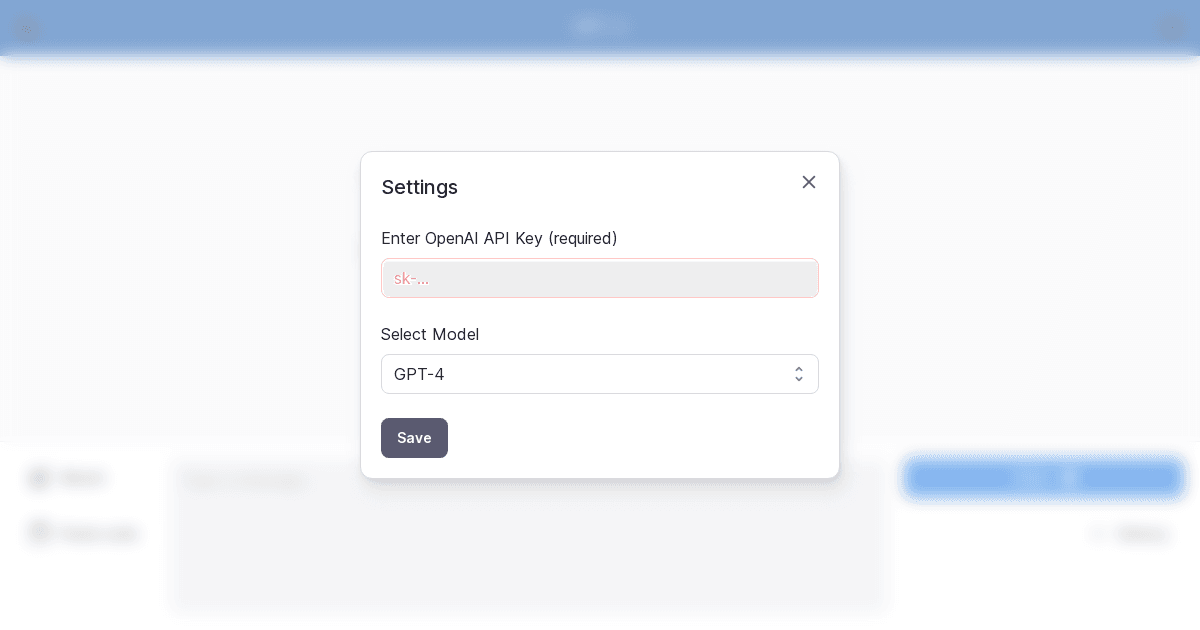Click the Select Model label
Viewport: 1200px width, 630px height.
point(430,334)
